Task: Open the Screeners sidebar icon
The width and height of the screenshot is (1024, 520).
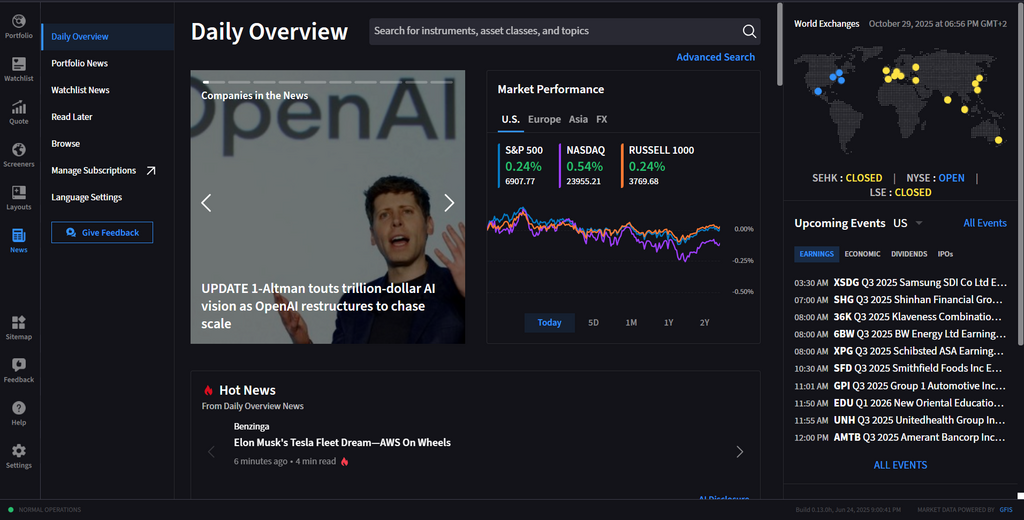Action: 19,155
